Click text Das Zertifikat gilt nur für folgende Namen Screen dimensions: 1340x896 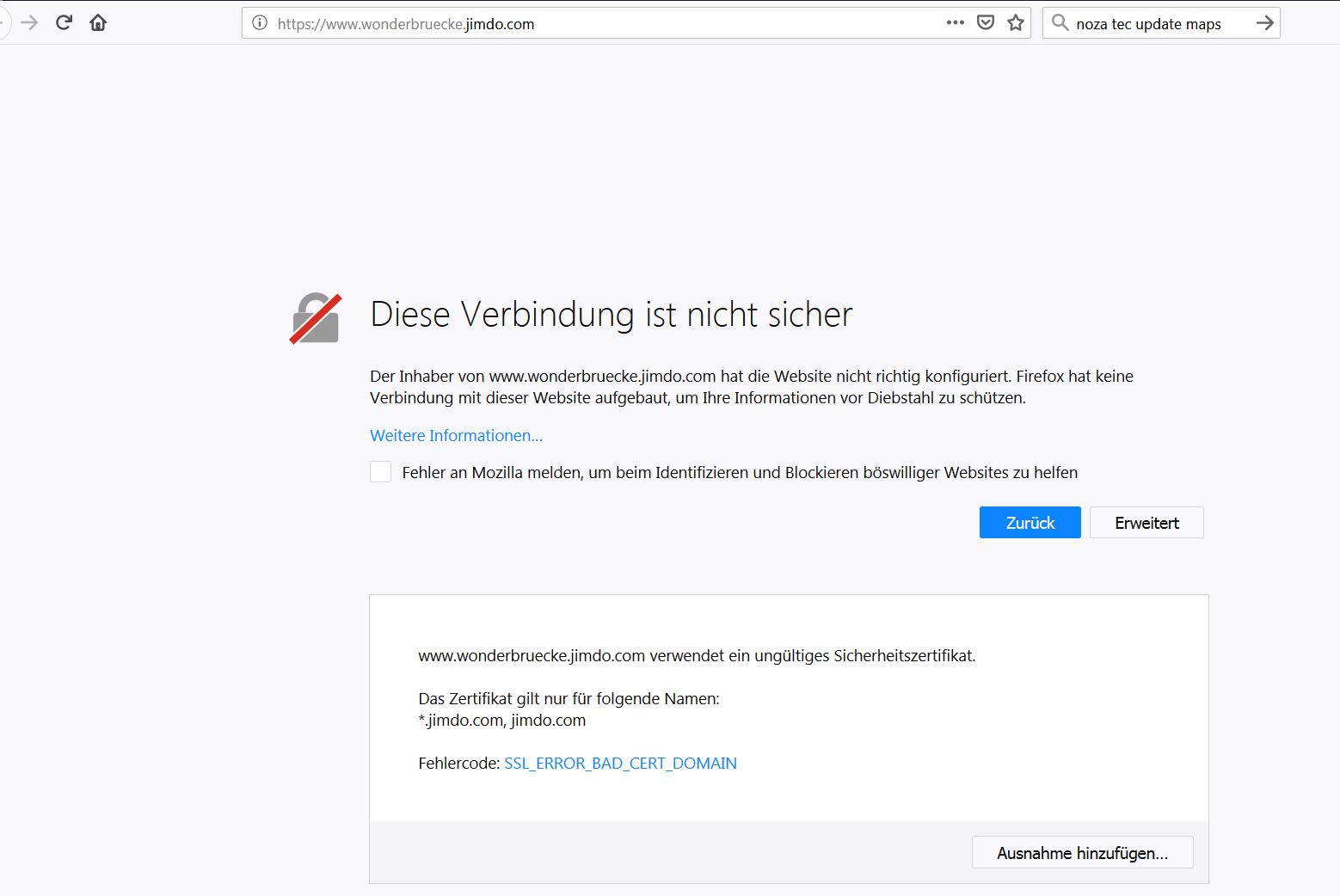569,699
